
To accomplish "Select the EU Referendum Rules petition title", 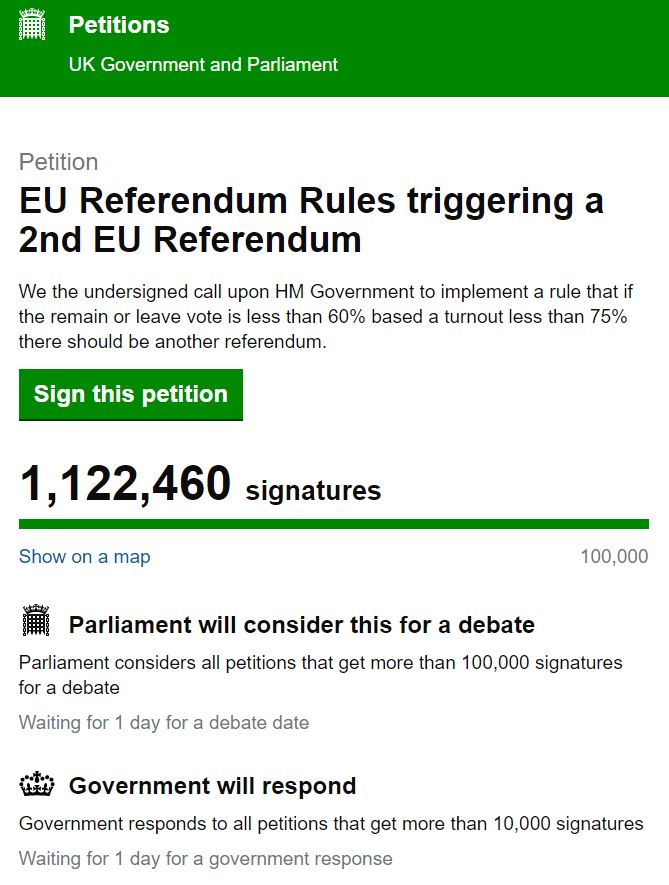I will click(x=311, y=221).
